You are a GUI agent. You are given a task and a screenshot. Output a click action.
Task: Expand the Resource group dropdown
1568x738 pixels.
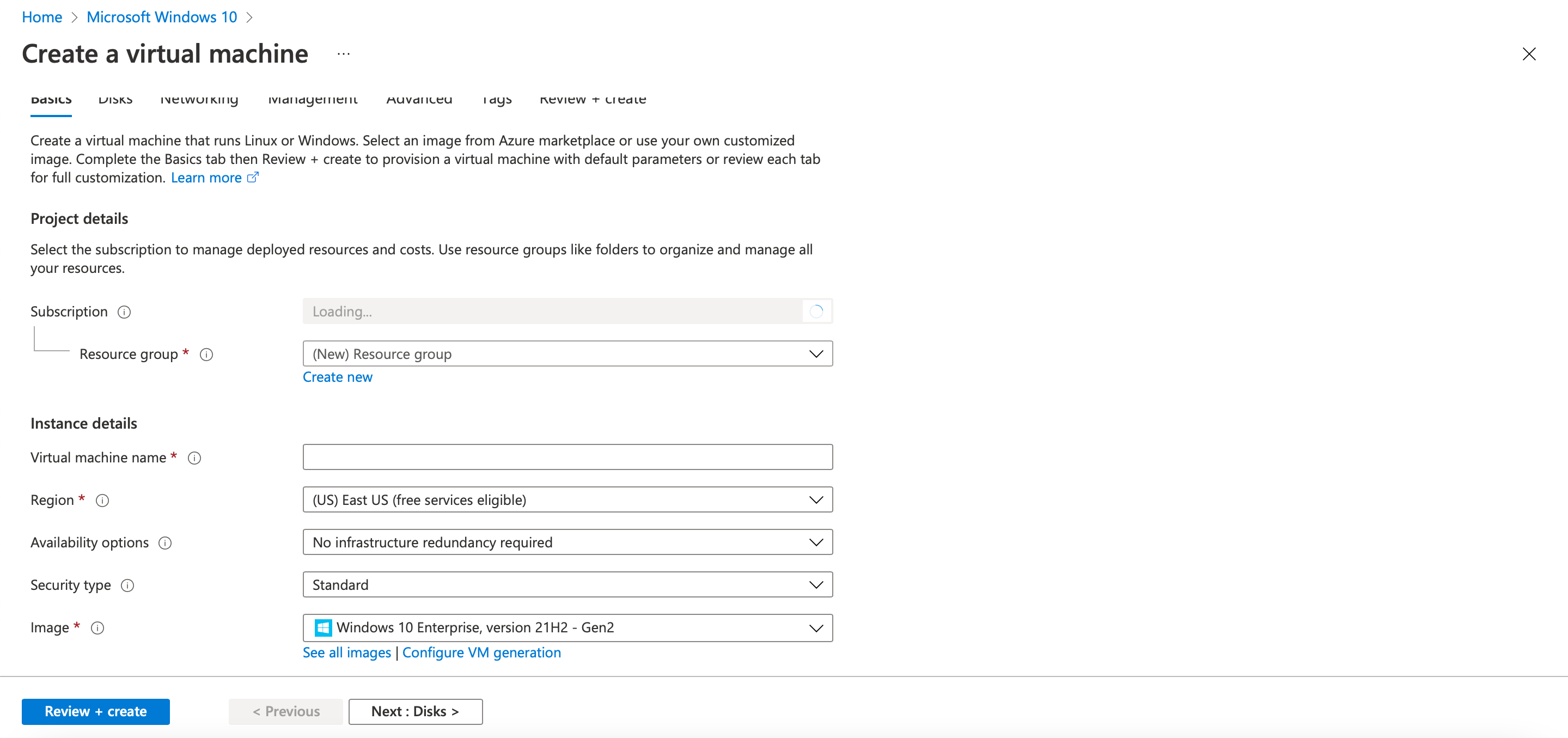pos(816,353)
